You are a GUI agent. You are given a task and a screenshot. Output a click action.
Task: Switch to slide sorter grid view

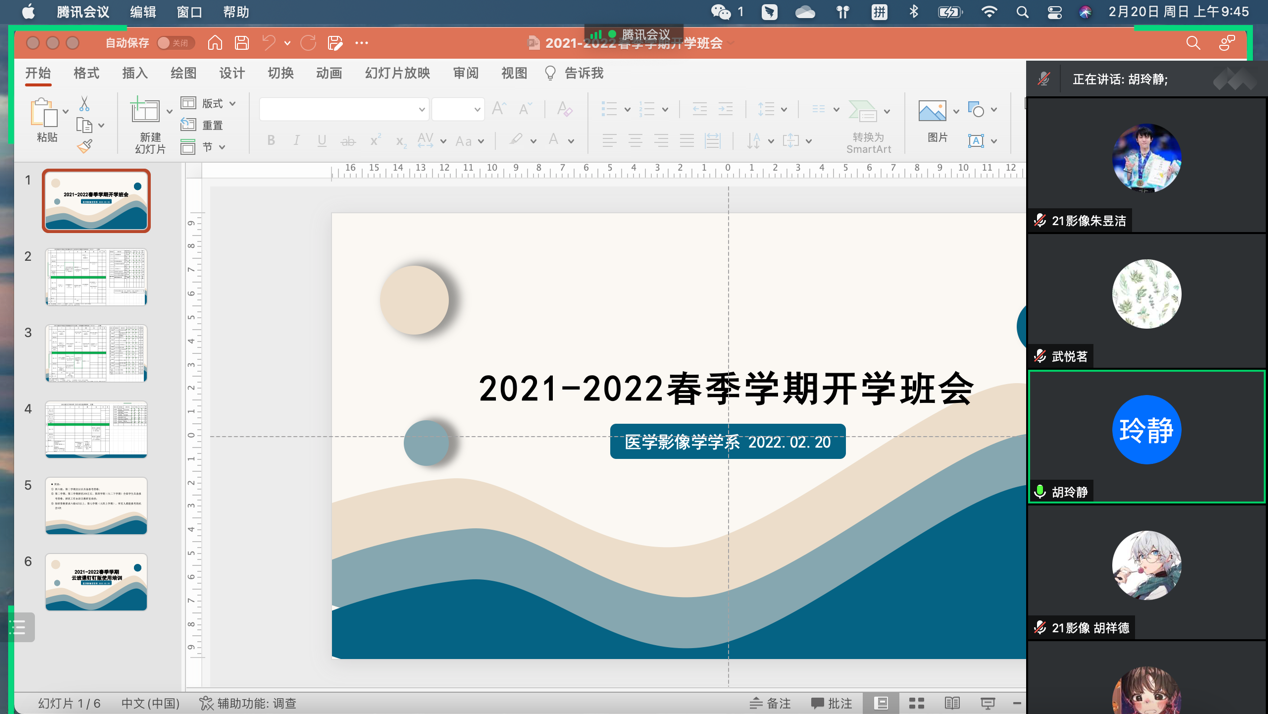(916, 703)
